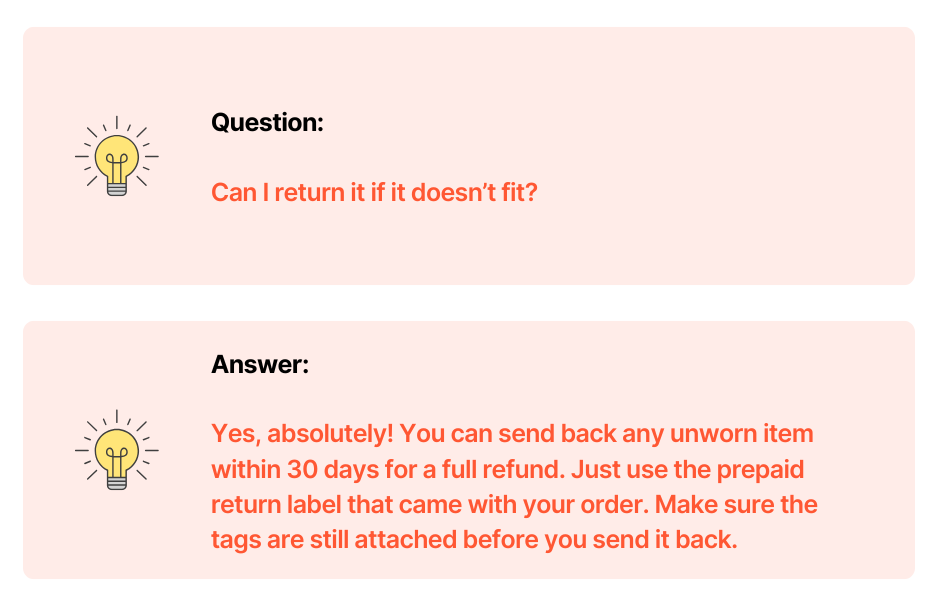938x605 pixels.
Task: Click the lightbulb icon beside the answer
Action: 117,450
